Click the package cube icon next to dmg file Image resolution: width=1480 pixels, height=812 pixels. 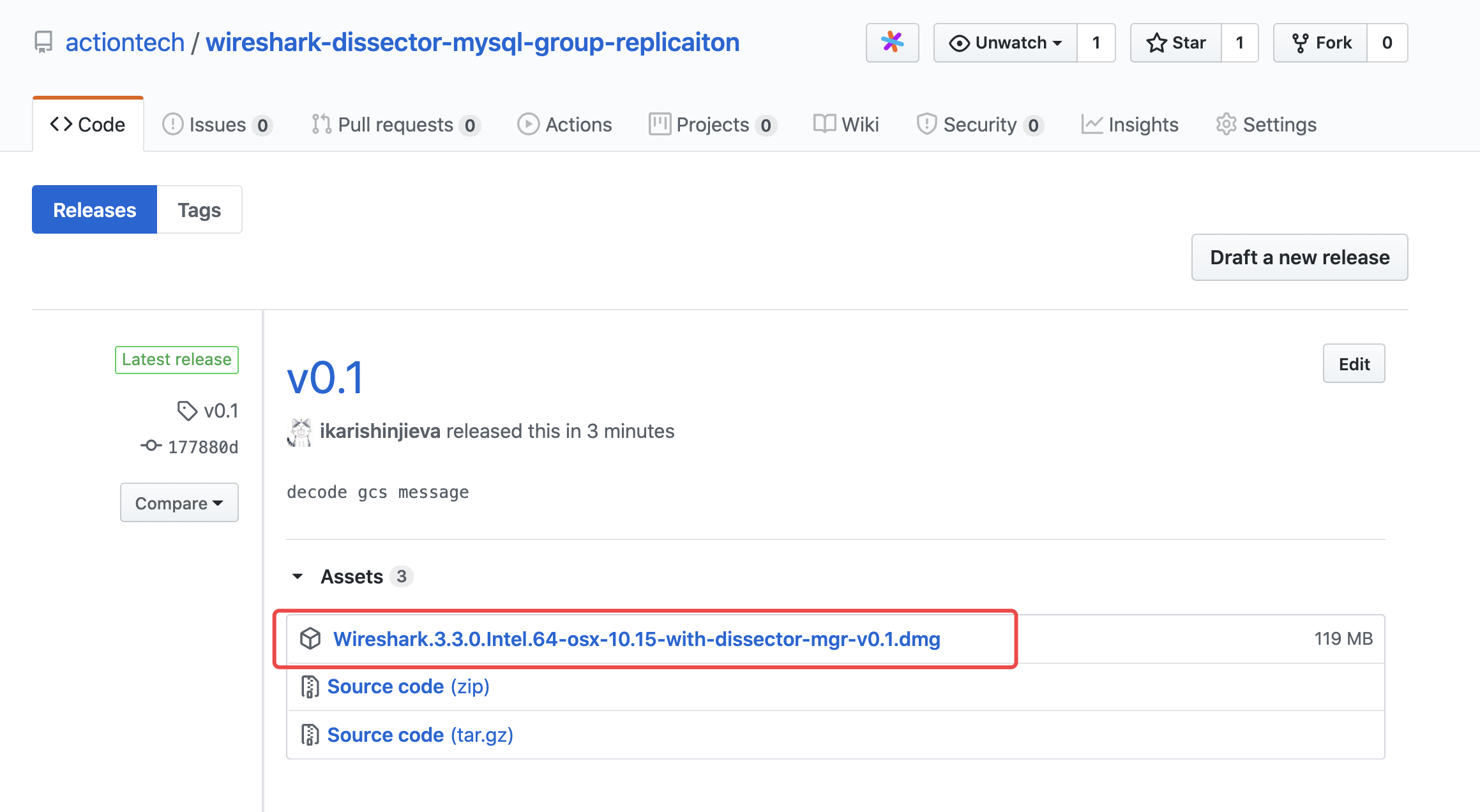[x=310, y=638]
